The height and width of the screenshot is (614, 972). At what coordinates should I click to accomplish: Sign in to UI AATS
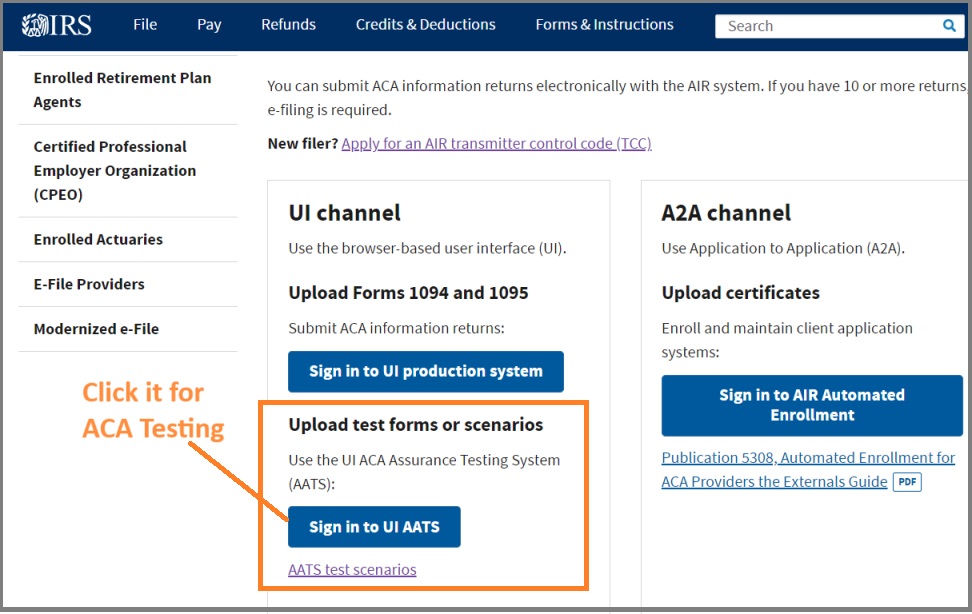pyautogui.click(x=374, y=527)
